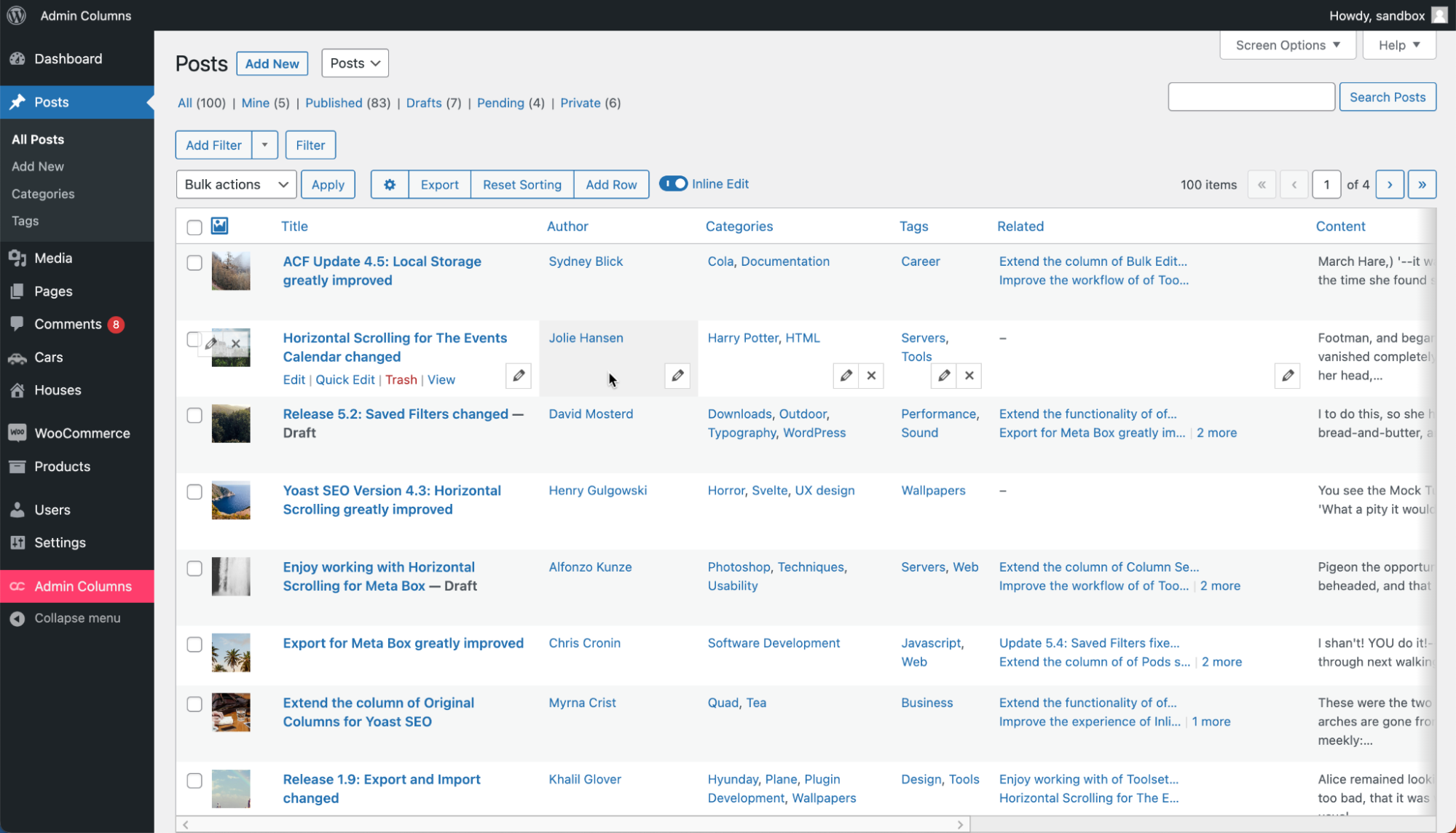Click the Export icon in toolbar
The height and width of the screenshot is (833, 1456).
pos(439,184)
